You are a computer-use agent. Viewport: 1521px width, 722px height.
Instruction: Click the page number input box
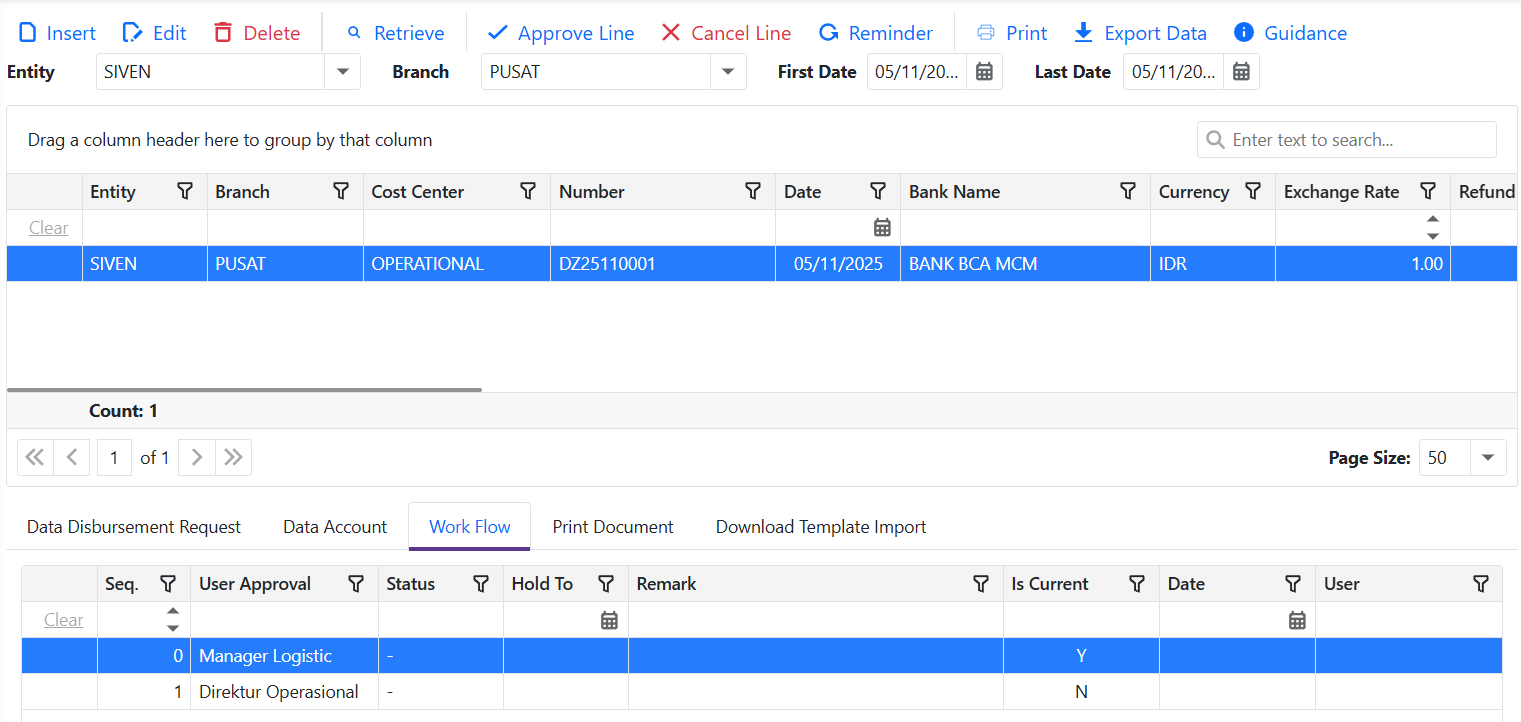coord(115,457)
